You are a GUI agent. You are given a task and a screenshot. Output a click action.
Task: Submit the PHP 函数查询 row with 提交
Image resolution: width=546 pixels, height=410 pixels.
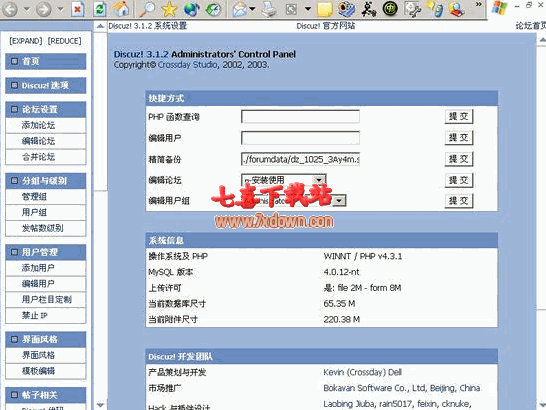click(459, 116)
